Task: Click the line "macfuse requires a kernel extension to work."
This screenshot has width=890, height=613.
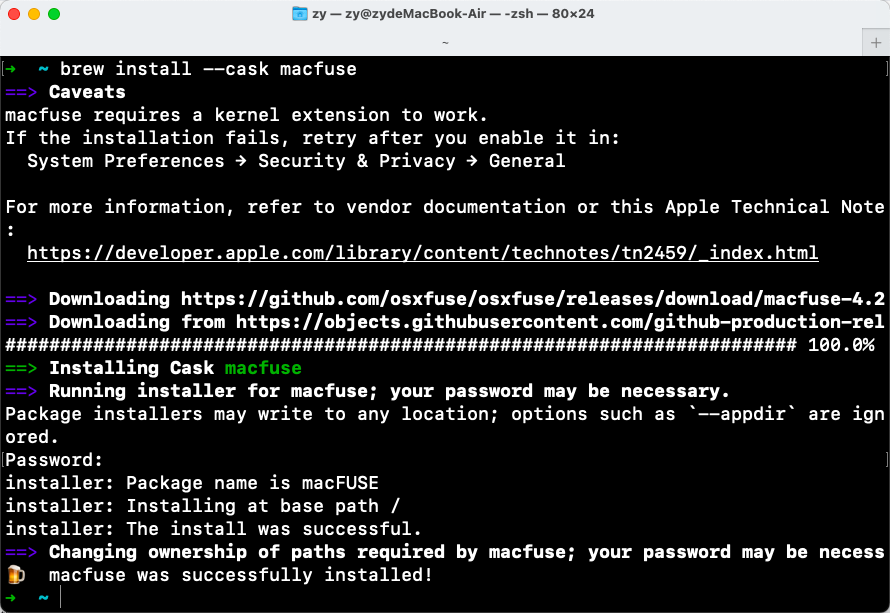Action: [246, 115]
